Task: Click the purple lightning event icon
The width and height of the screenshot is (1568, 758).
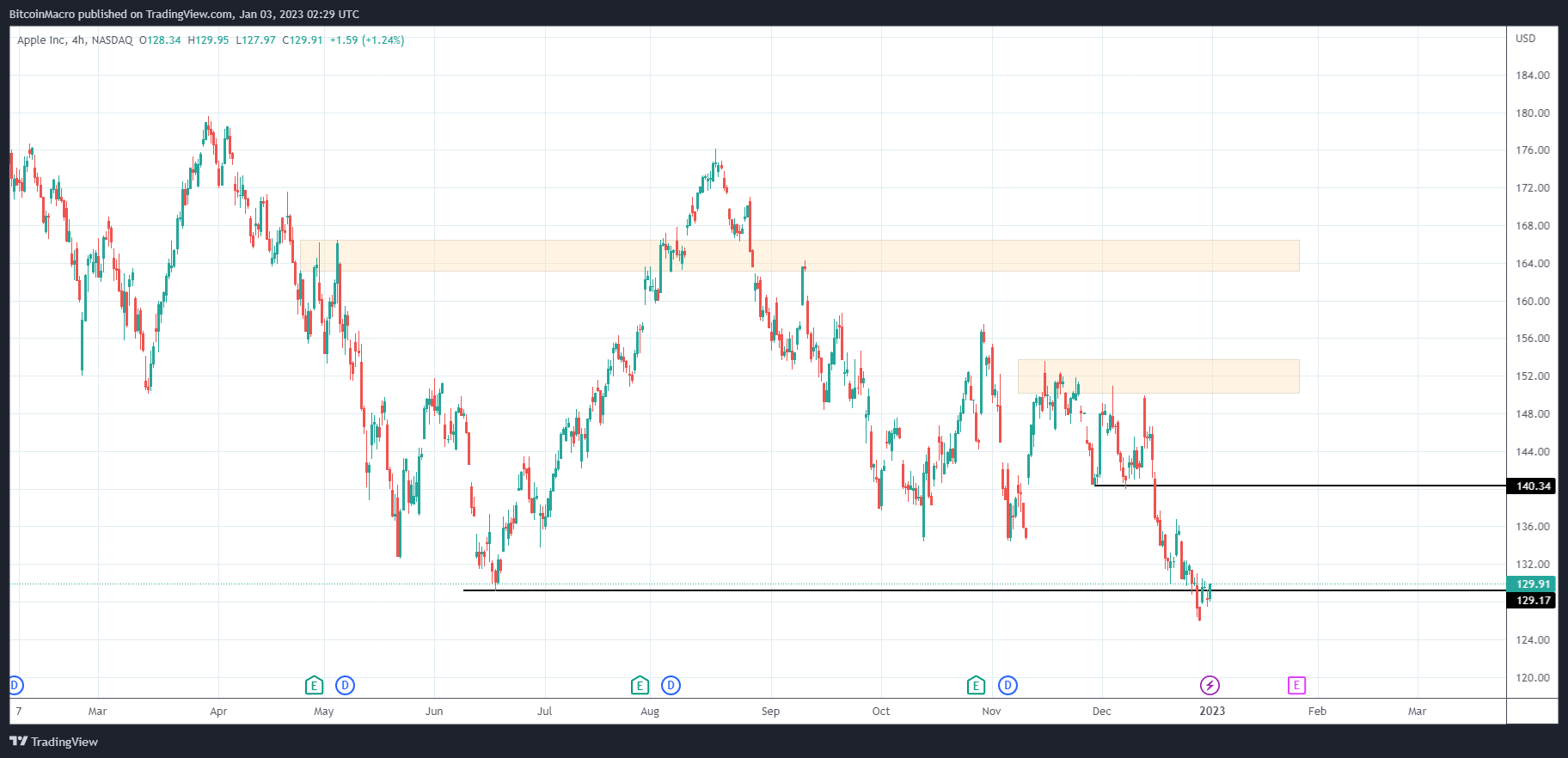Action: 1210,685
